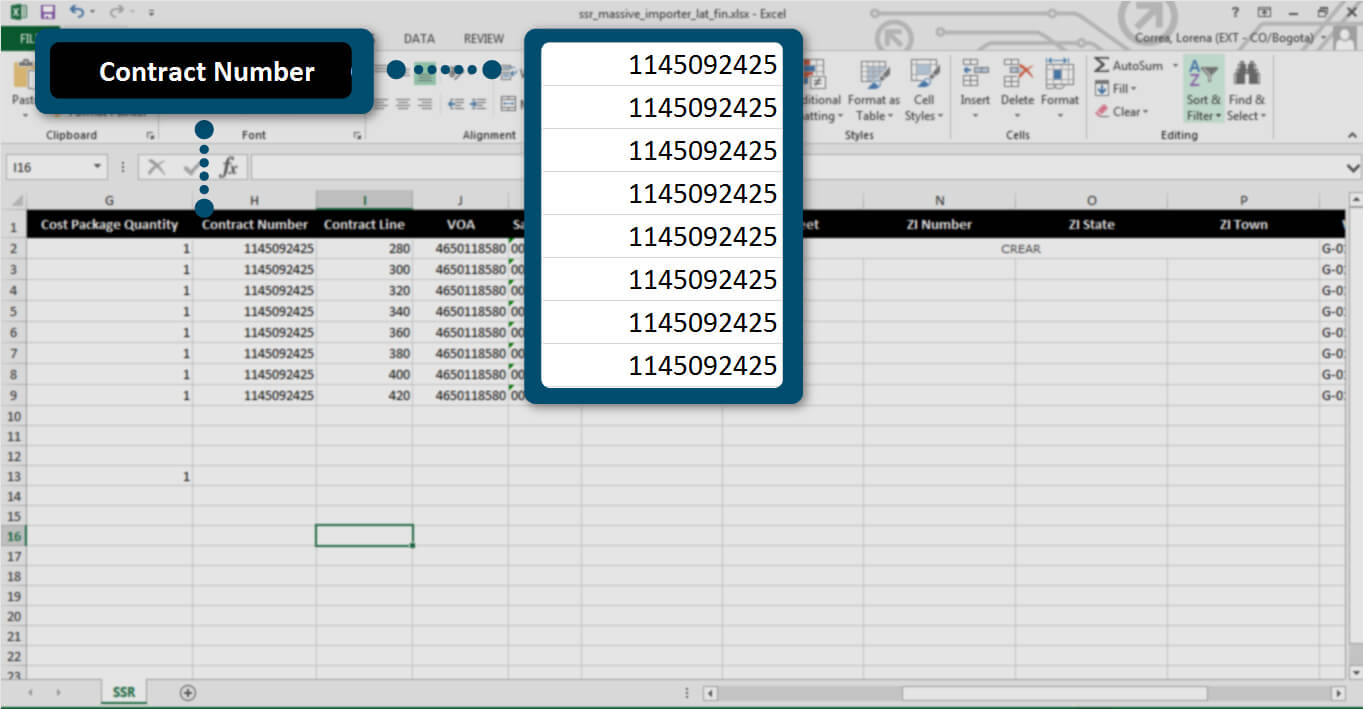Switch to the DATA ribbon tab
This screenshot has height=709, width=1363.
click(419, 38)
